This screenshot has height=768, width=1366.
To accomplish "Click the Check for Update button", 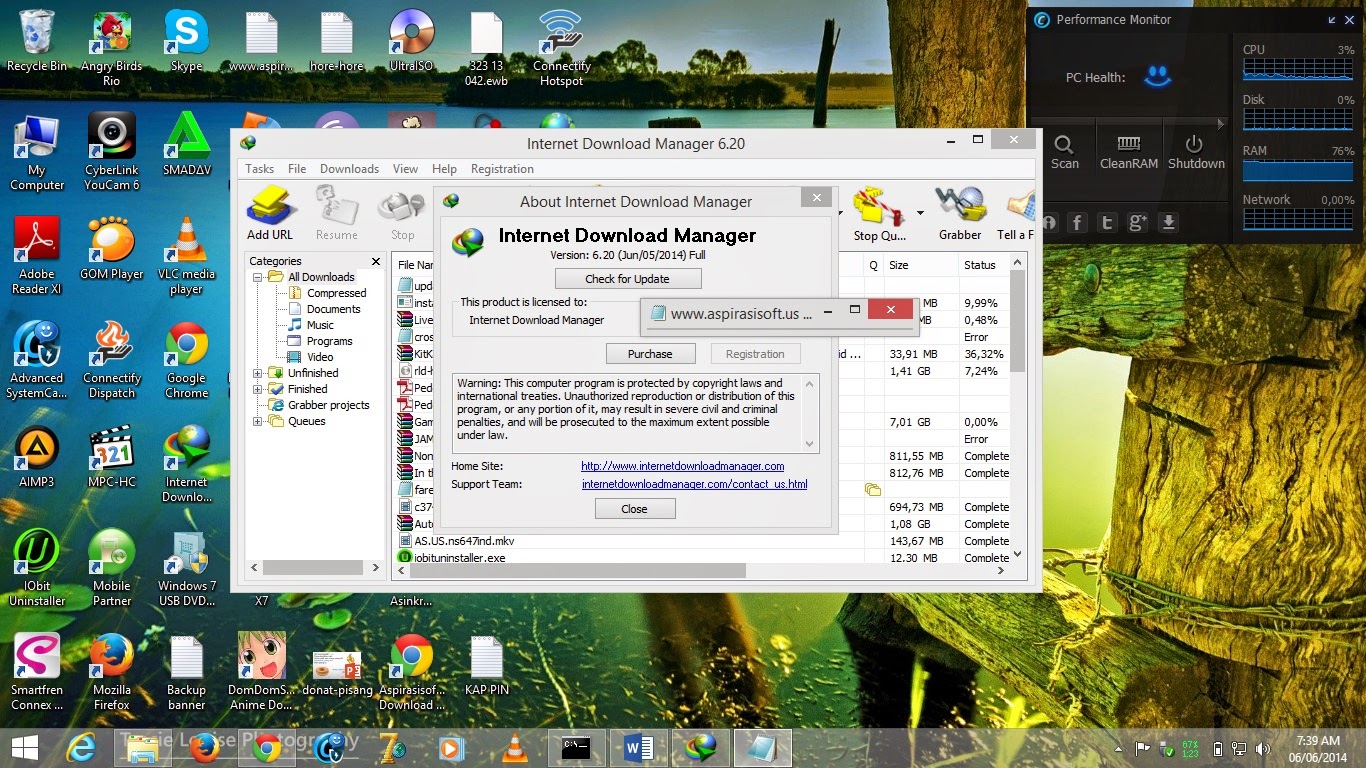I will click(628, 279).
